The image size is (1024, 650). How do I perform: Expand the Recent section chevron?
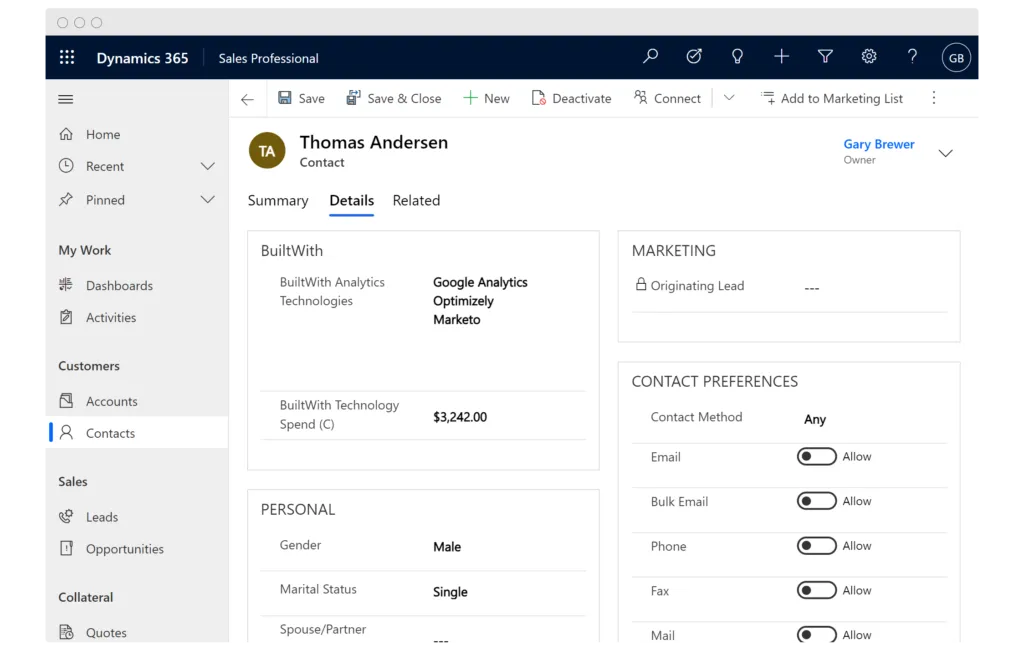click(x=208, y=166)
